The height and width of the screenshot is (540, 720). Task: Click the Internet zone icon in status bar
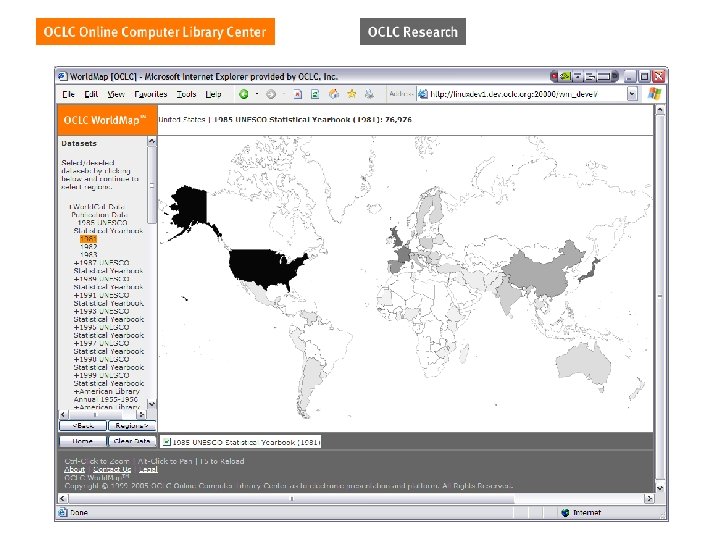(x=565, y=513)
